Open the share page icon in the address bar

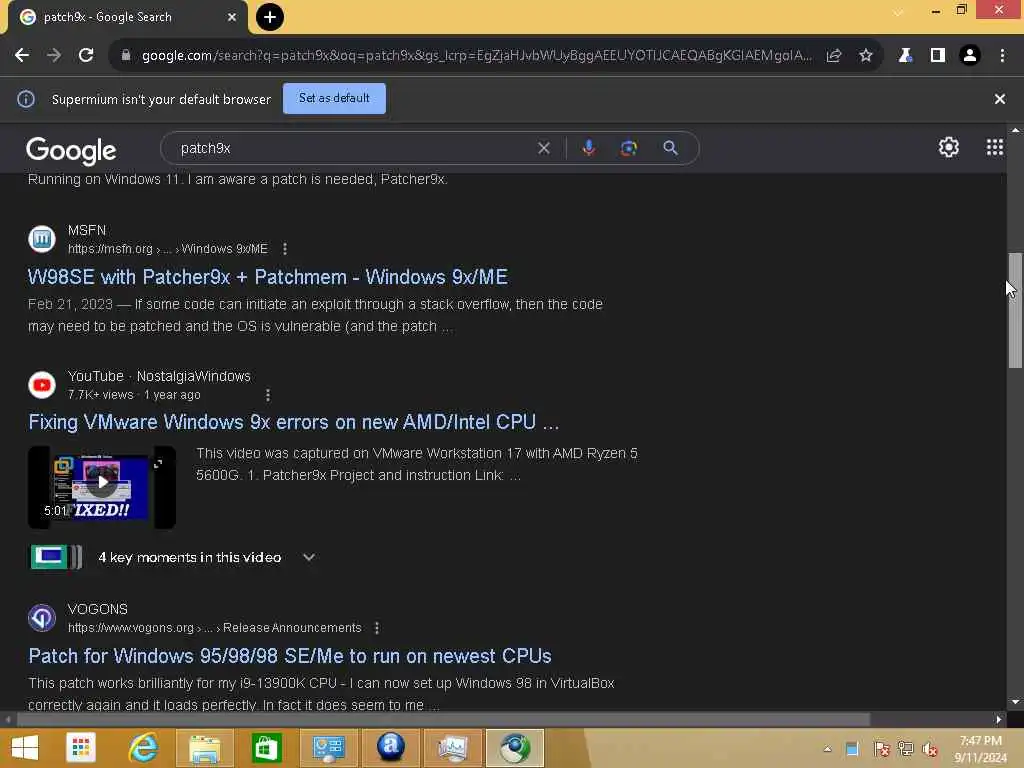(833, 56)
